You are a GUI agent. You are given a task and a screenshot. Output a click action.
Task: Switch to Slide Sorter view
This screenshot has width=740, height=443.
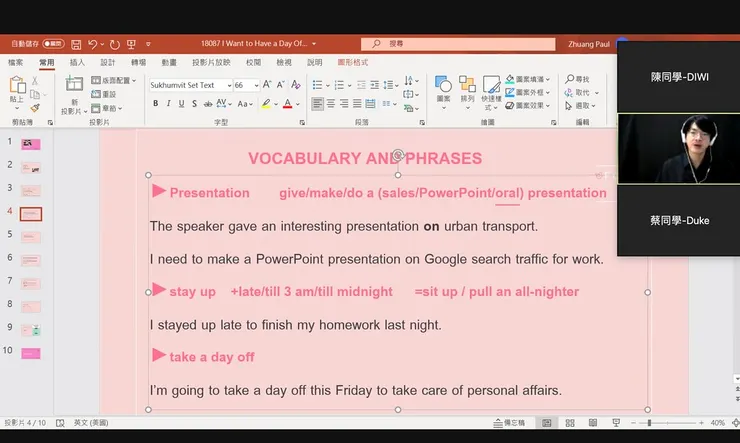(570, 423)
